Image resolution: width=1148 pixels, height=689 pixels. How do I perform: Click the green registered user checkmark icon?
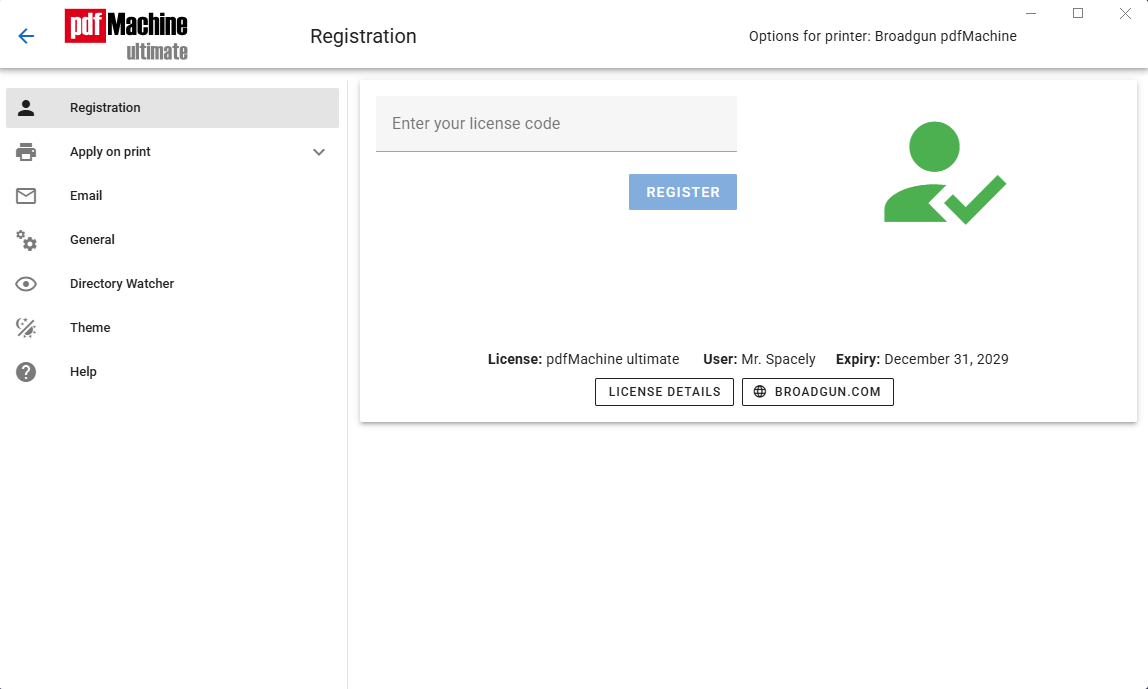pyautogui.click(x=944, y=172)
